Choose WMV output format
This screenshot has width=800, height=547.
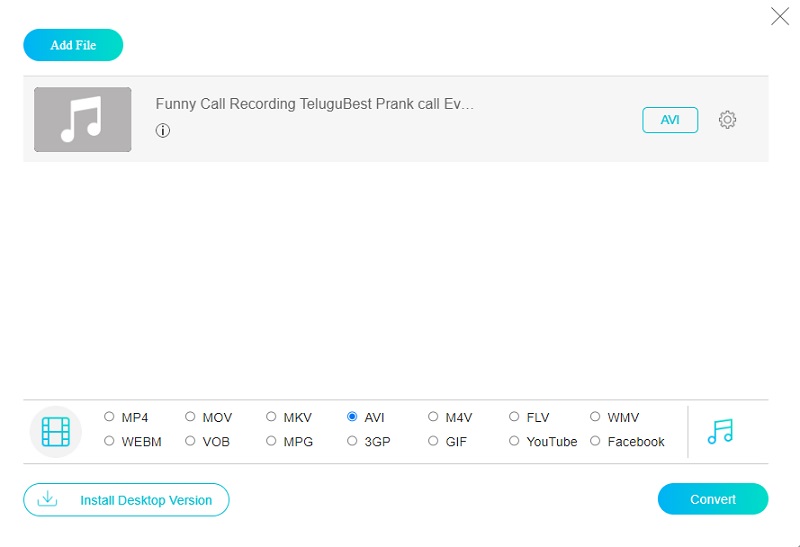point(595,417)
